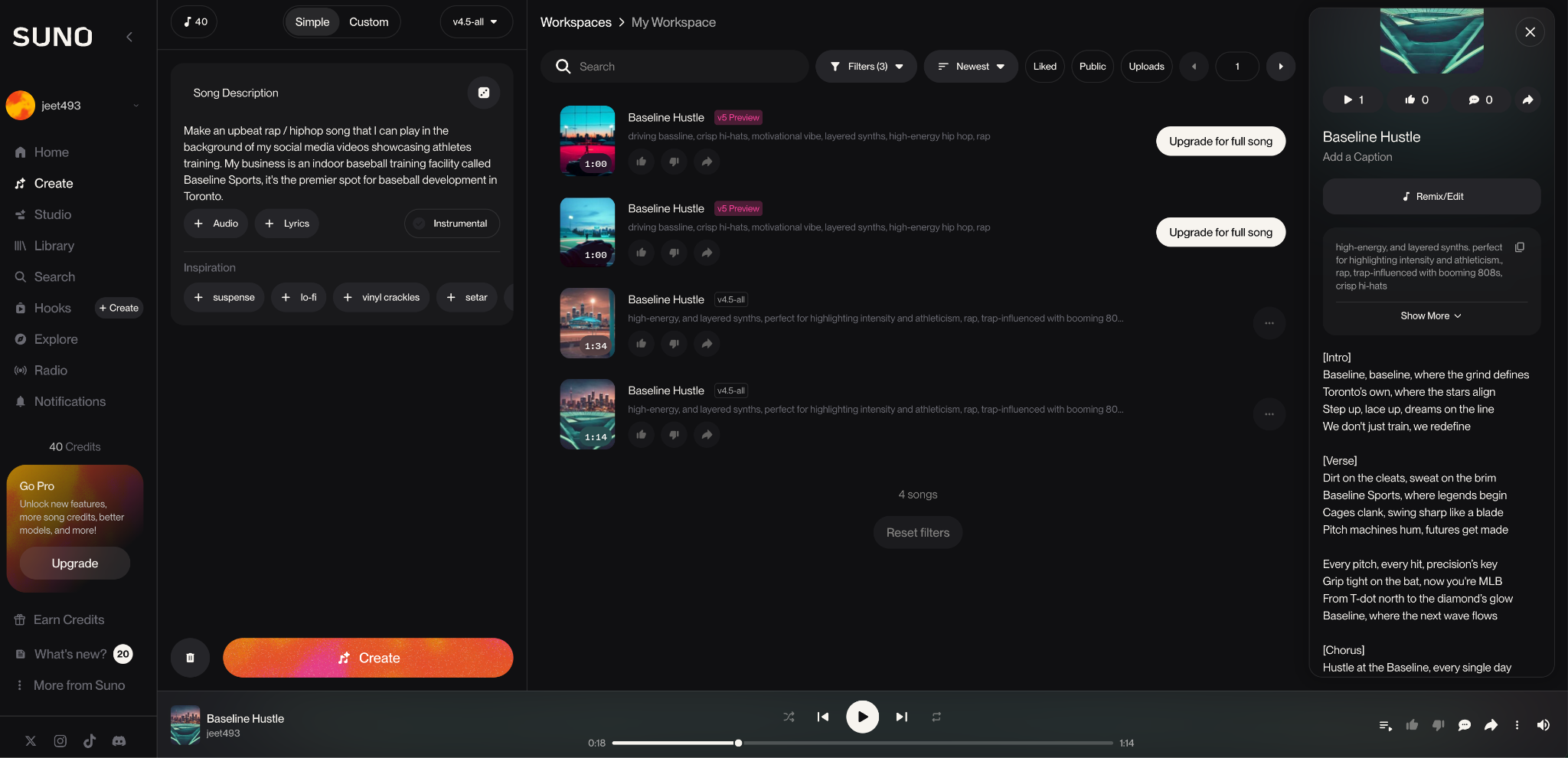The height and width of the screenshot is (758, 1568).
Task: Switch to Simple creation mode
Action: coord(312,22)
